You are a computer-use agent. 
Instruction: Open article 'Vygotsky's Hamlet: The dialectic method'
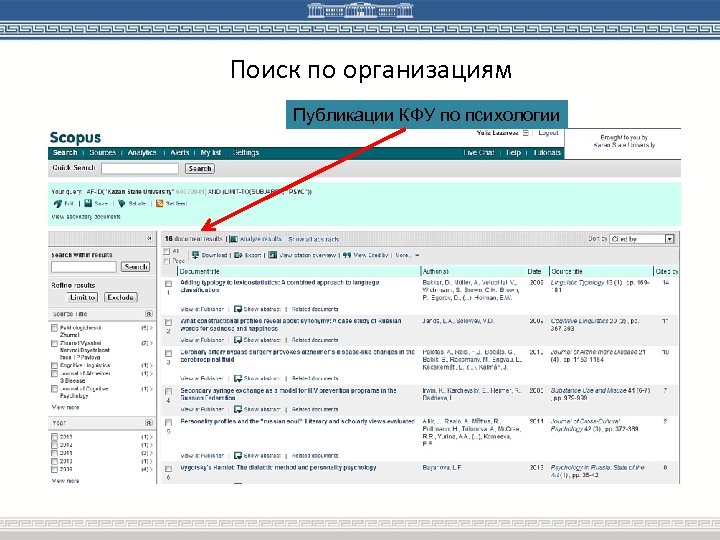point(278,467)
